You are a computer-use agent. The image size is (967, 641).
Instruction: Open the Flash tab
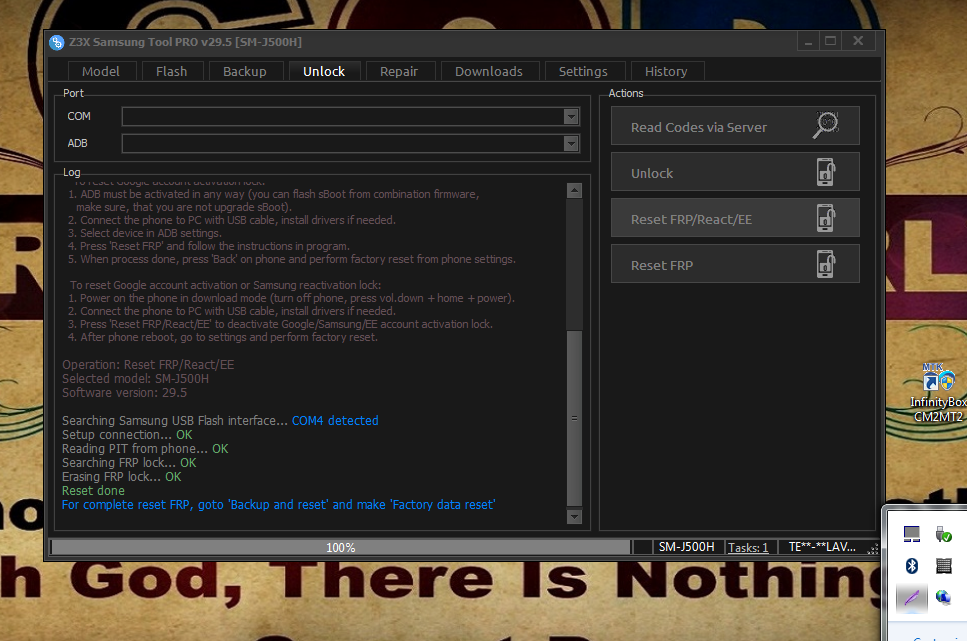(171, 72)
